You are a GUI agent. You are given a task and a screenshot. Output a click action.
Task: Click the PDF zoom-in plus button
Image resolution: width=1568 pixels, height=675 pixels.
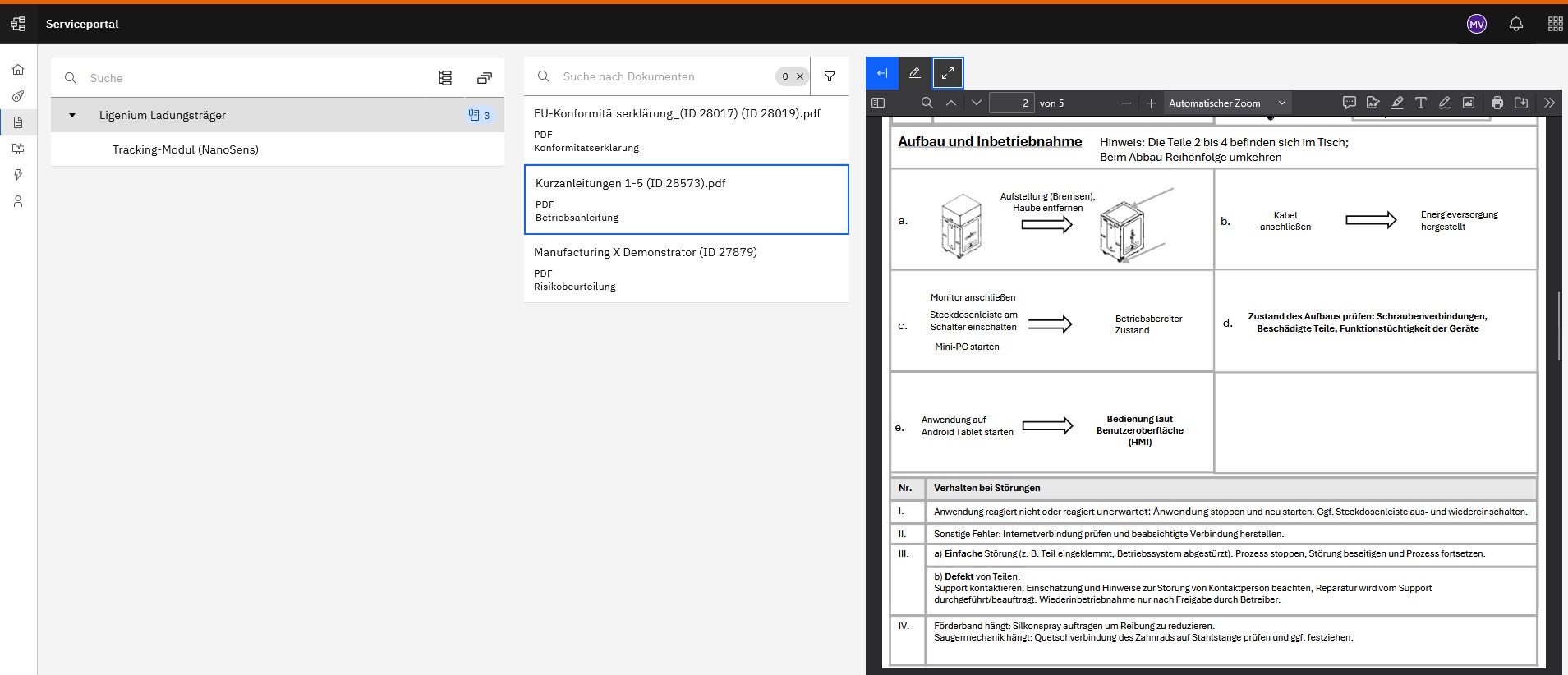pos(1151,103)
